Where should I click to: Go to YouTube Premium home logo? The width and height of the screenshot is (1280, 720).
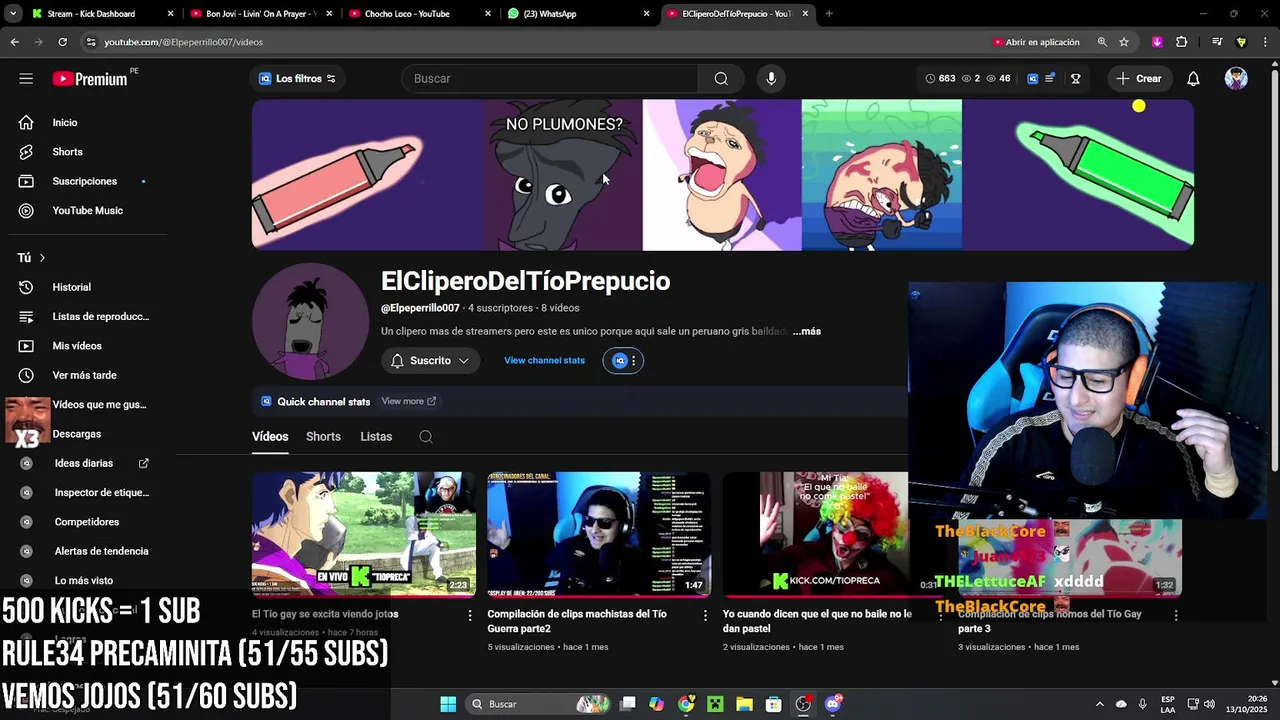tap(90, 78)
